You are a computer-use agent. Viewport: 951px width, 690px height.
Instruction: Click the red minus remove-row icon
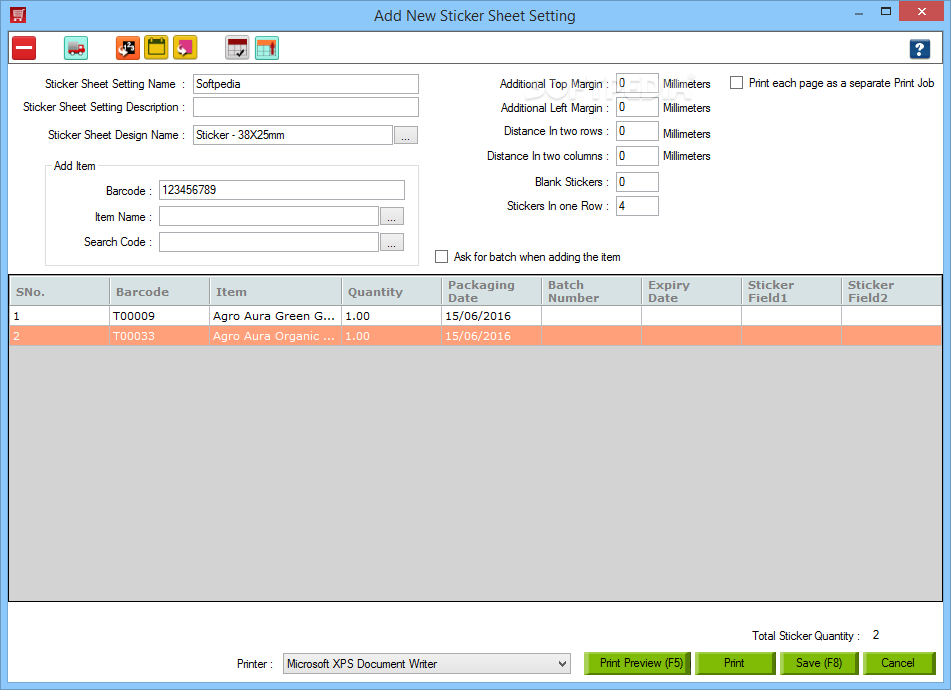click(24, 48)
